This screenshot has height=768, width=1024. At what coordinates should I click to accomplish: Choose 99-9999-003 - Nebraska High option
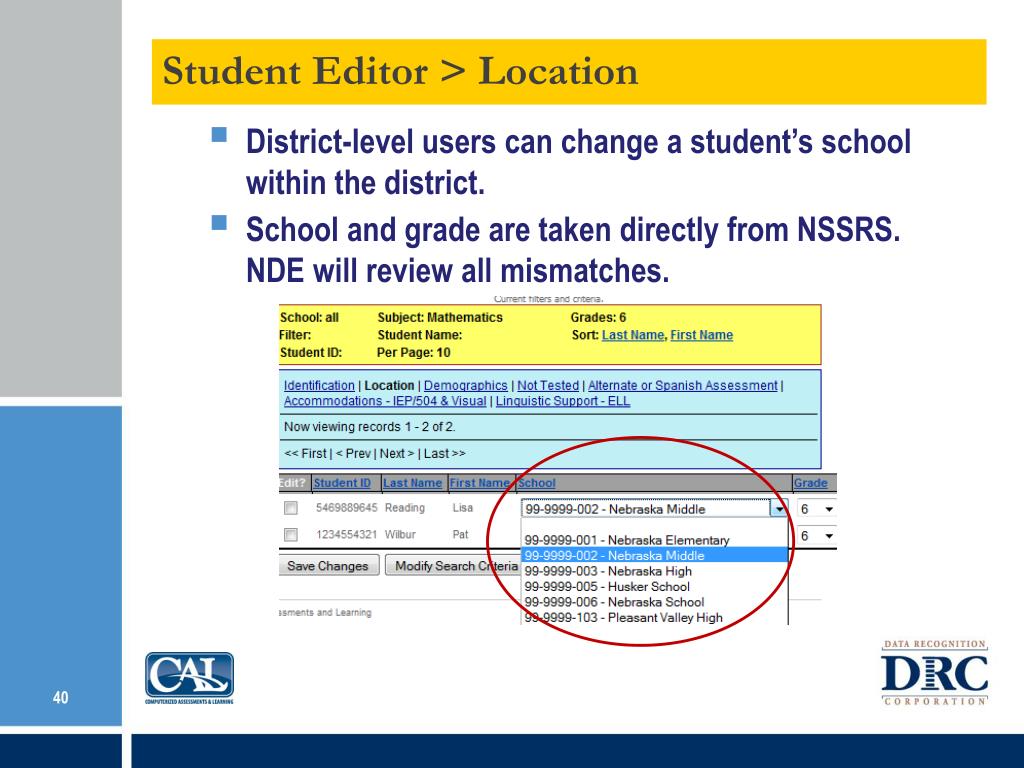(608, 571)
